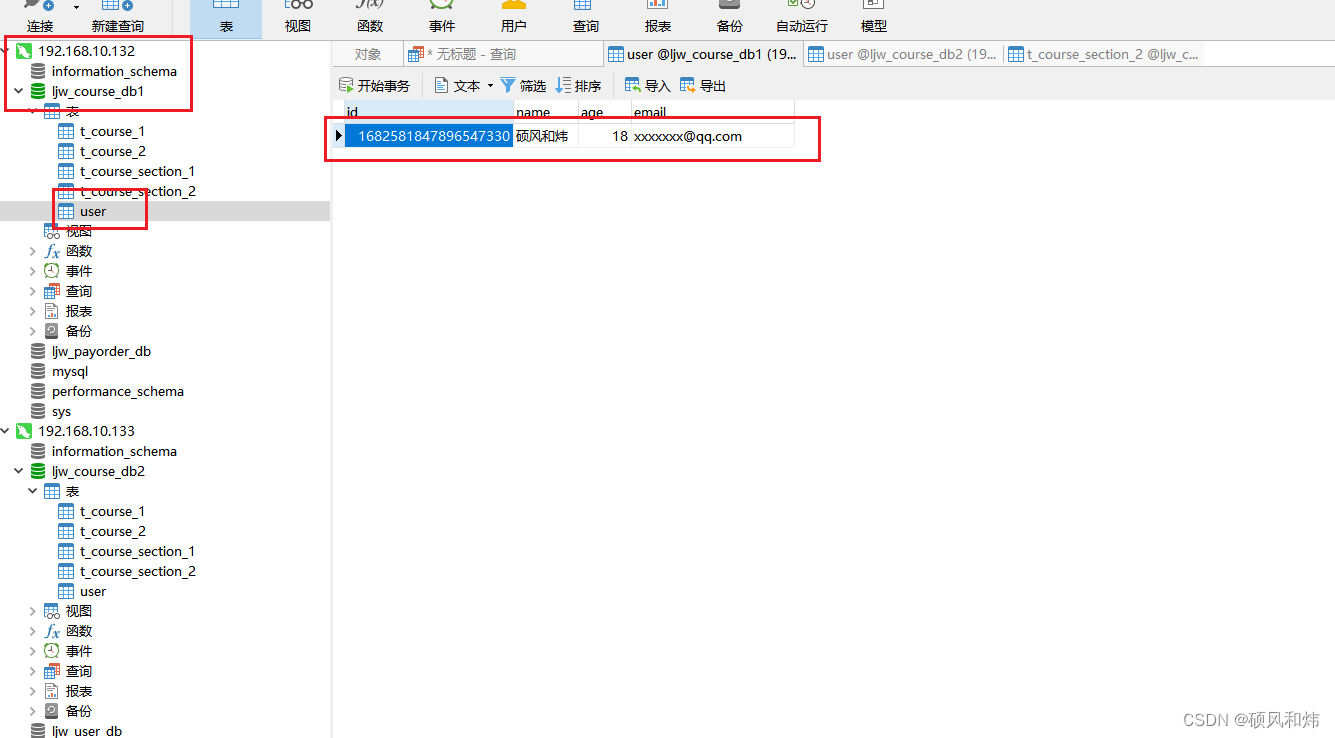Select t_course_section_1 table in ljw_course_db1
The image size is (1335, 738).
(137, 171)
